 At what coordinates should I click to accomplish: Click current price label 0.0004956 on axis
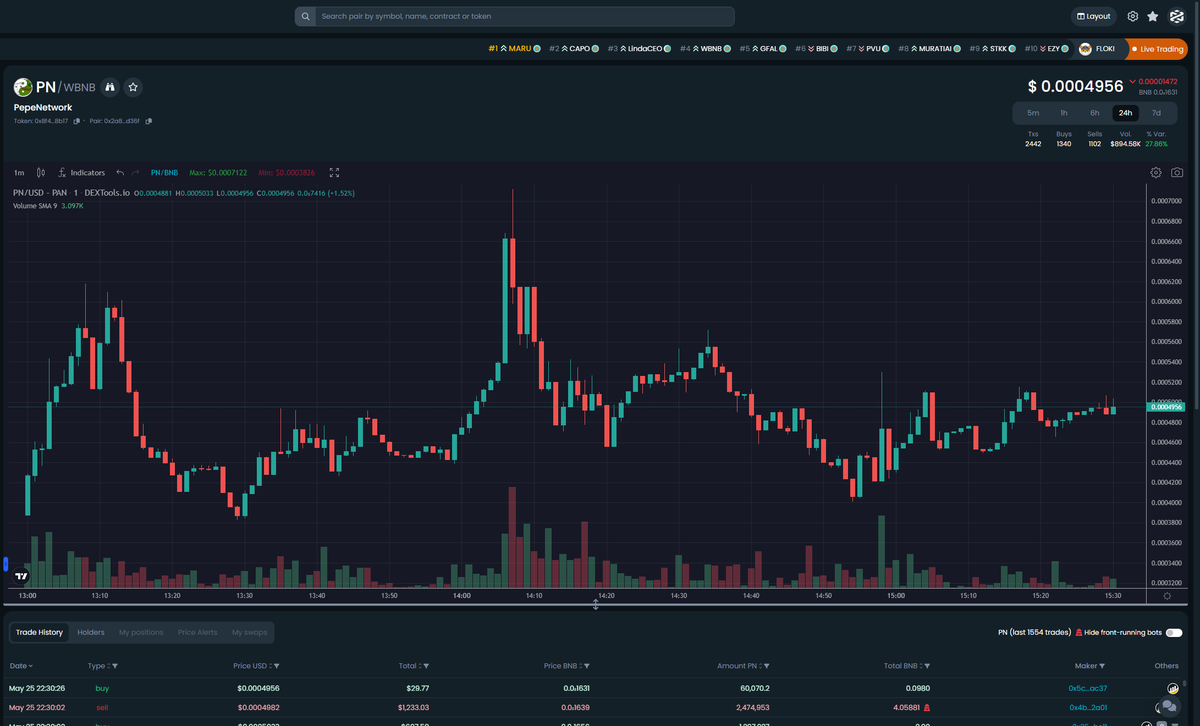tap(1166, 407)
